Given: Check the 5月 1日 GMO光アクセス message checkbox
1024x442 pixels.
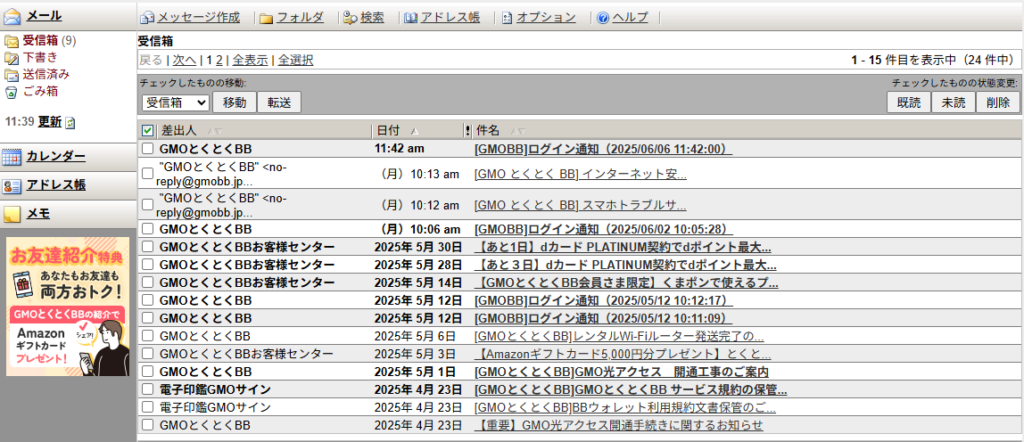Looking at the screenshot, I should coord(148,372).
